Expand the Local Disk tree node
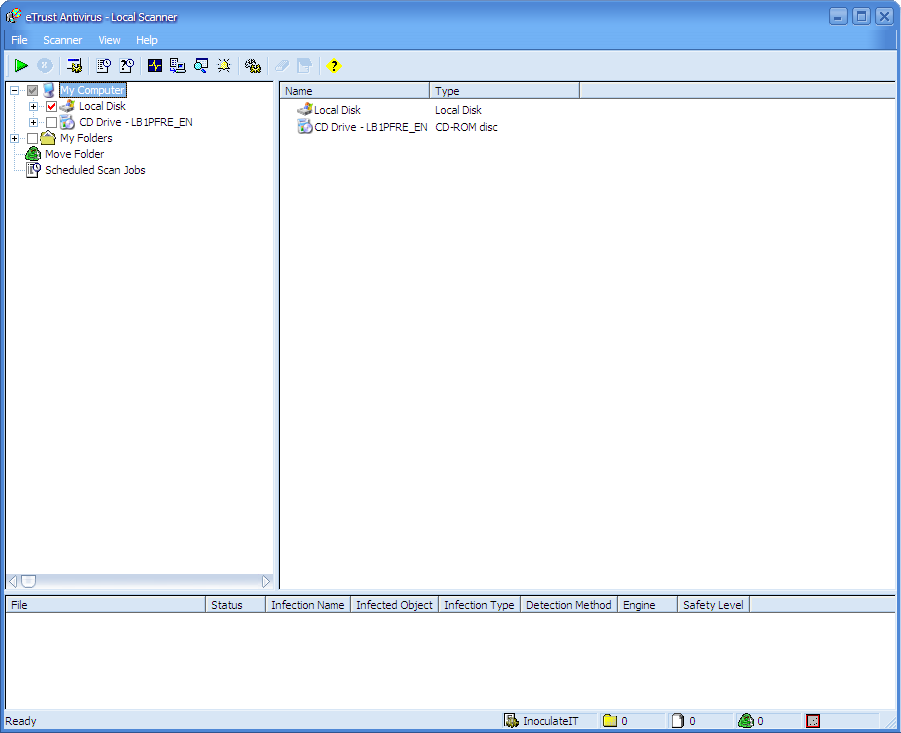901x733 pixels. tap(33, 106)
